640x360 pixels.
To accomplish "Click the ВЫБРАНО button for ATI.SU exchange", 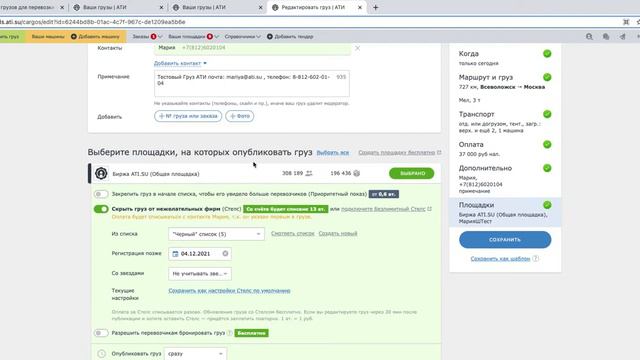I will coord(411,173).
